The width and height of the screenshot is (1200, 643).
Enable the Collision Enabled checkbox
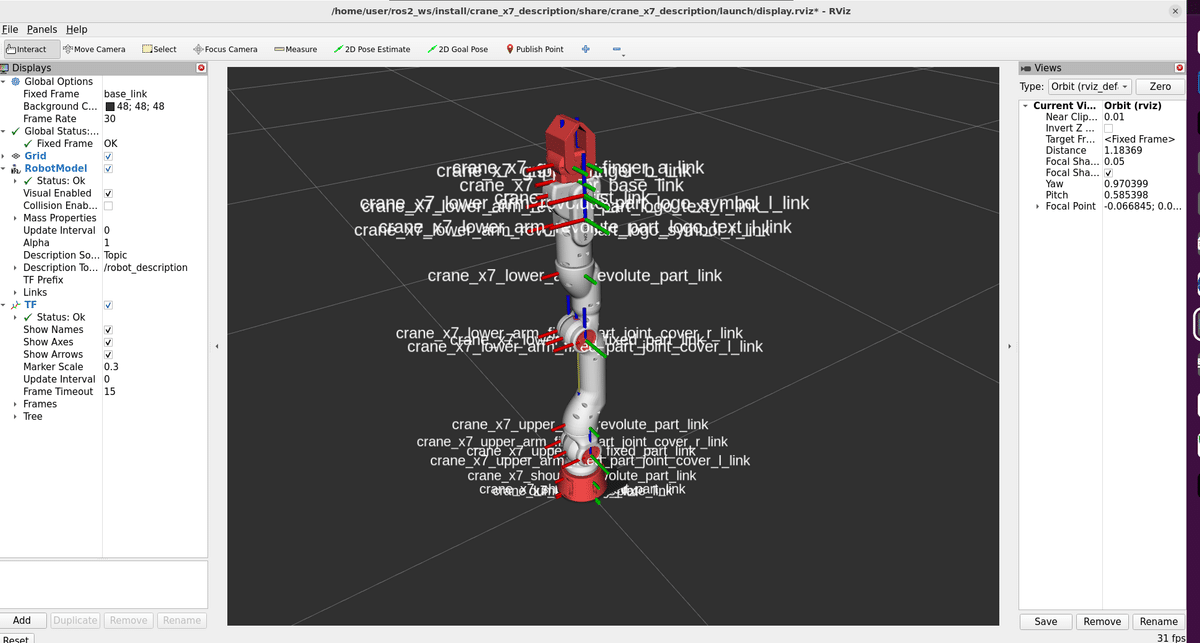108,206
